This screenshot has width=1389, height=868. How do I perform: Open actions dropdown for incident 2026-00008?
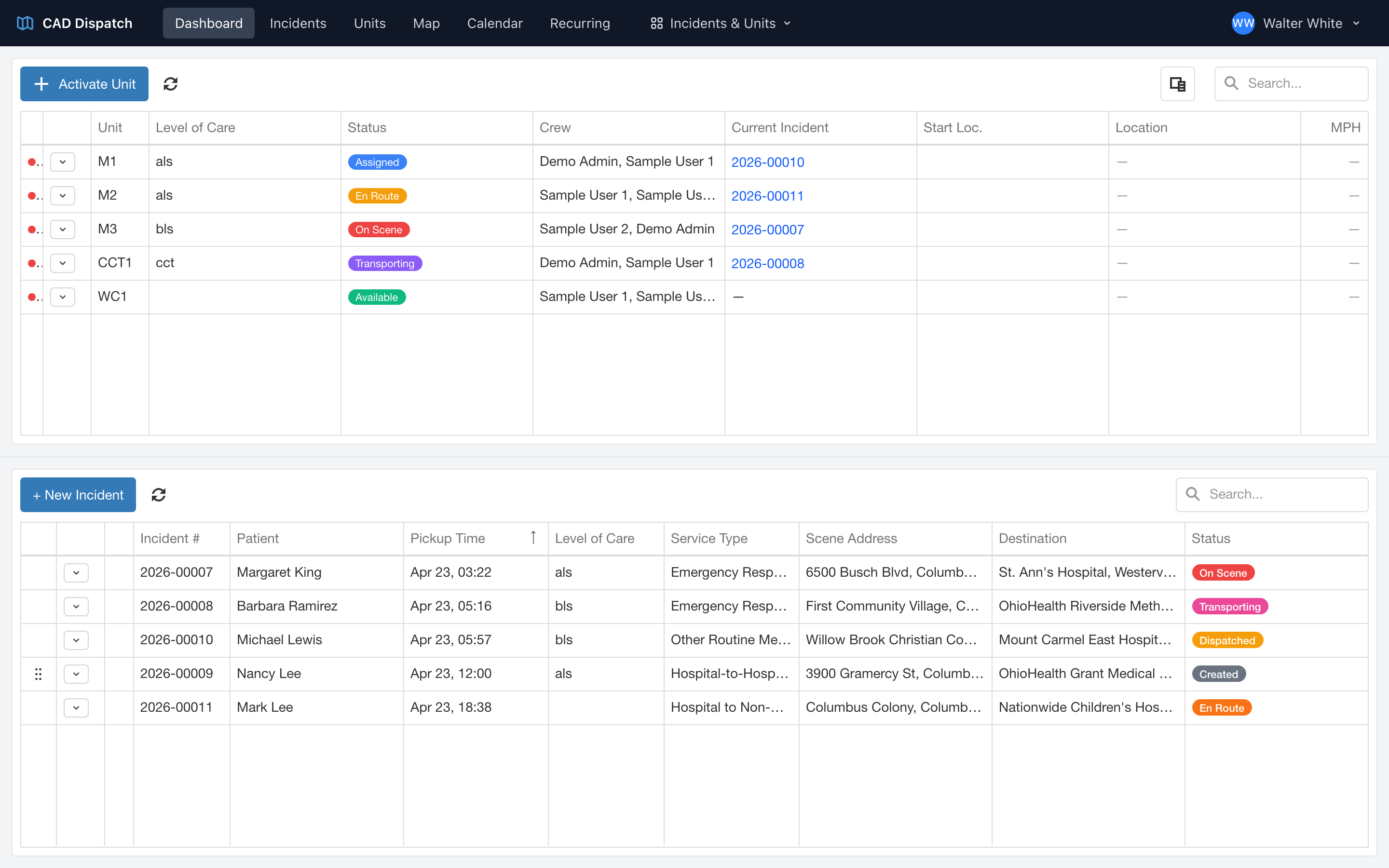76,606
